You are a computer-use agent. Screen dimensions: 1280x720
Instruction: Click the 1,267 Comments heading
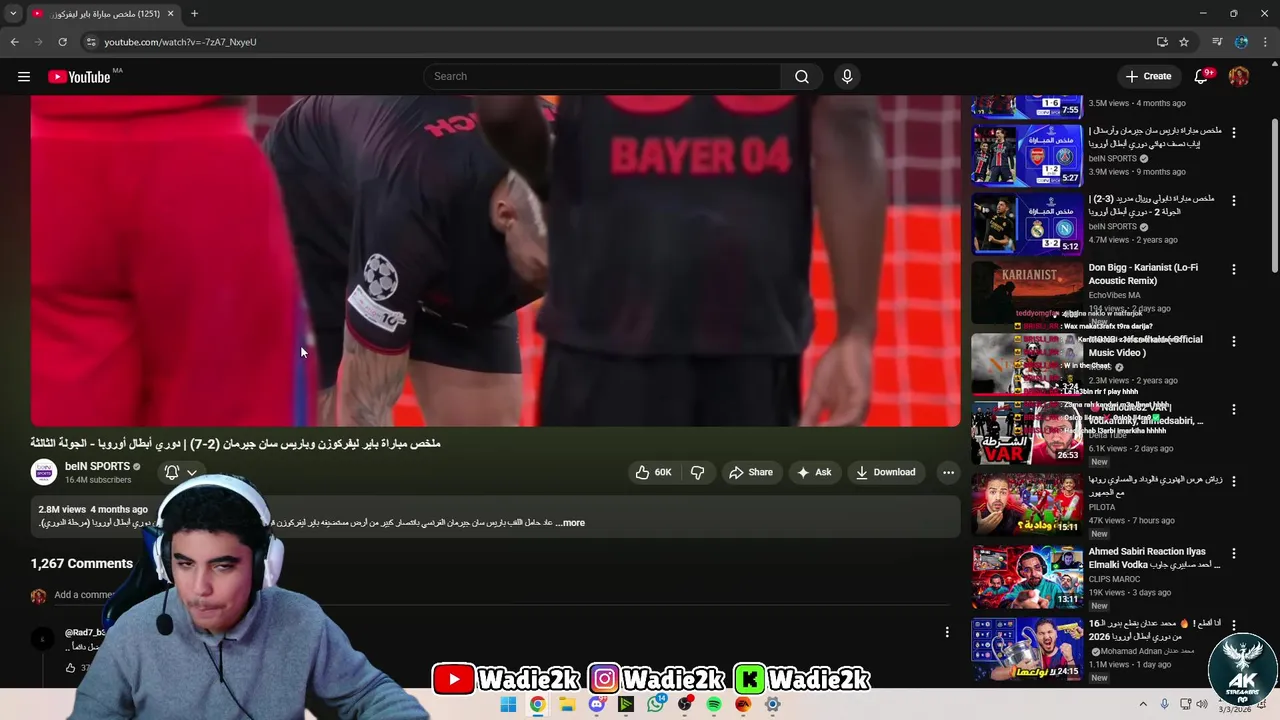(x=82, y=564)
